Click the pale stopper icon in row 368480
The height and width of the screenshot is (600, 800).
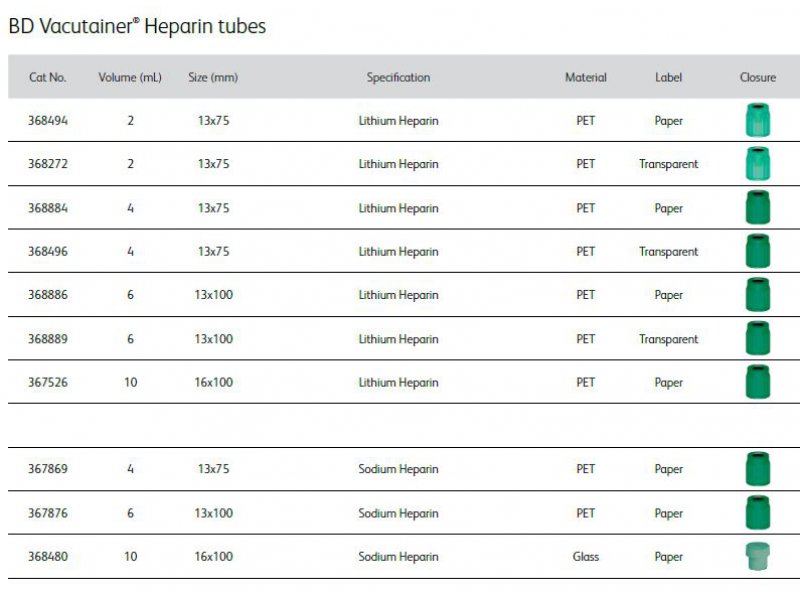(x=758, y=556)
